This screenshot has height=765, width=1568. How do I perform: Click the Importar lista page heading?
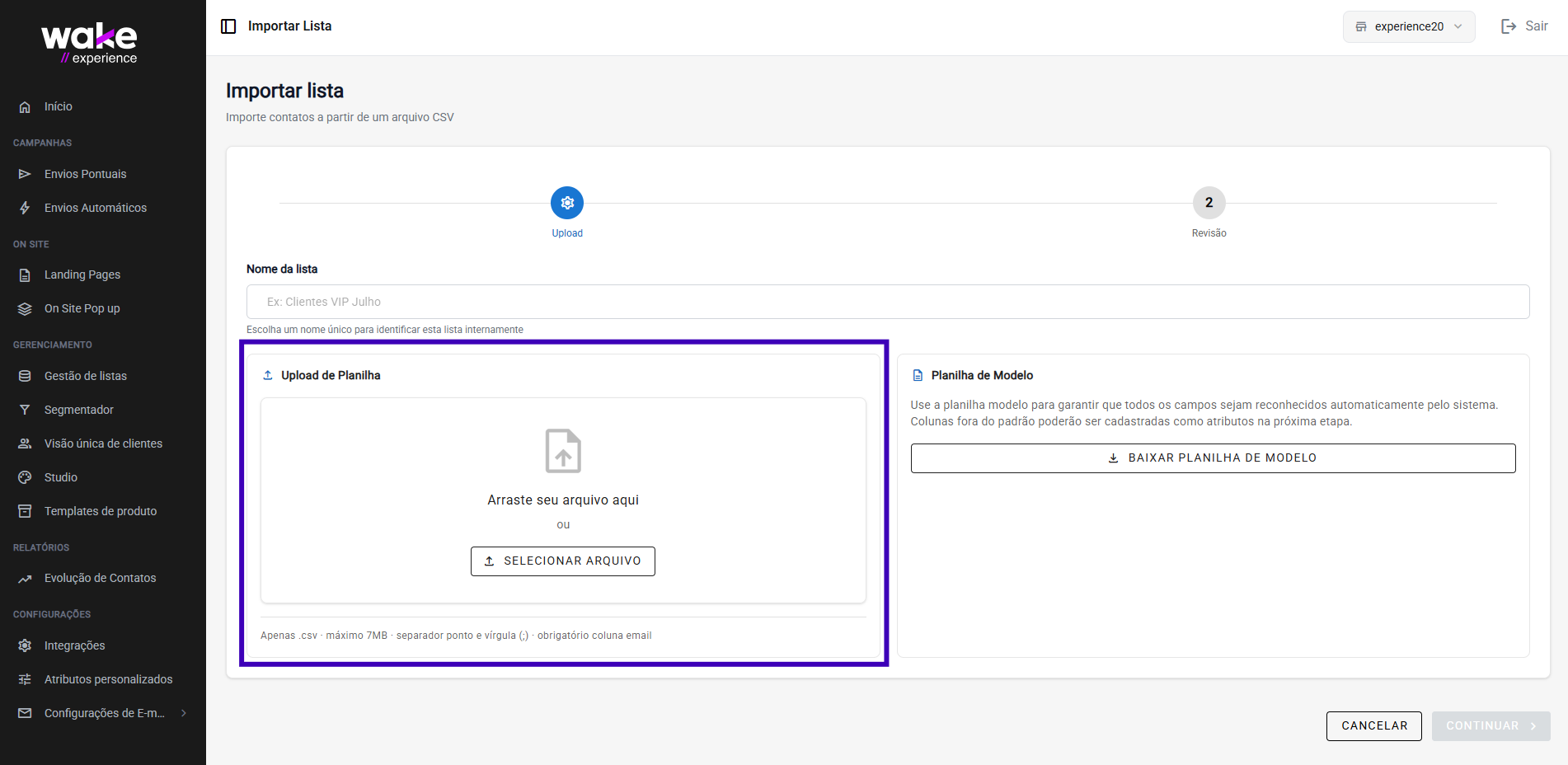coord(285,91)
